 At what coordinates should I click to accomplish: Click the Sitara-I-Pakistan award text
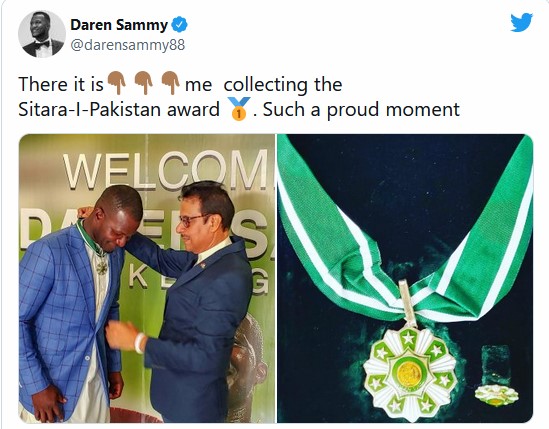[119, 109]
